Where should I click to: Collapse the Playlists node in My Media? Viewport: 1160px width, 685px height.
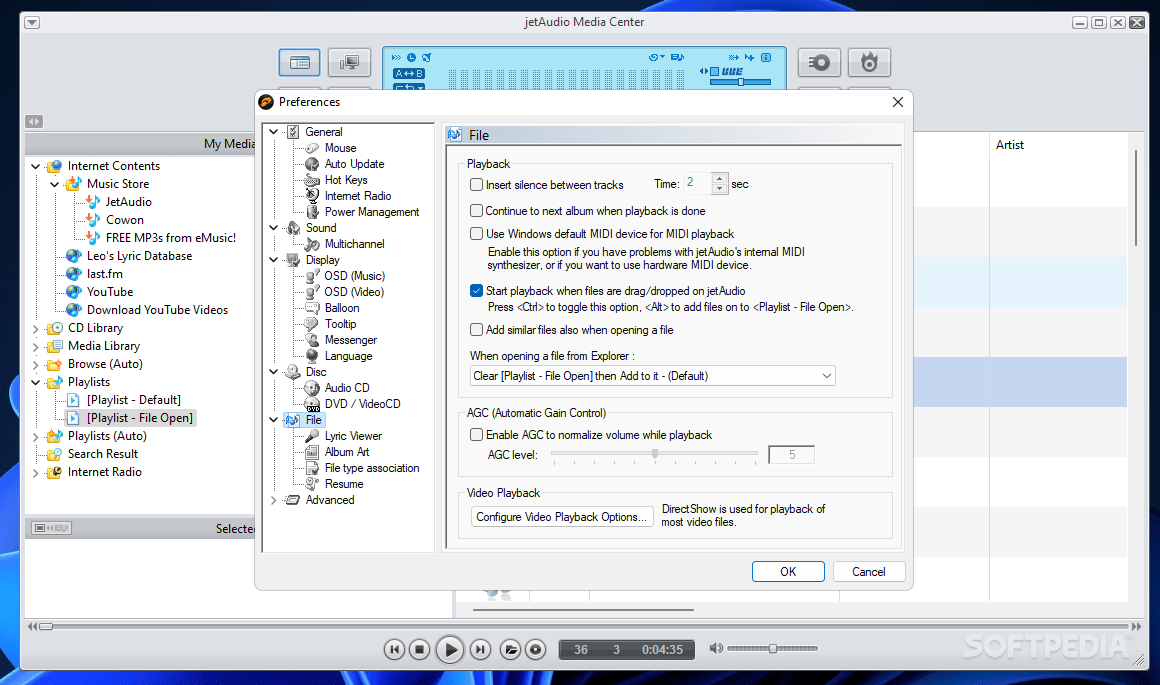36,382
